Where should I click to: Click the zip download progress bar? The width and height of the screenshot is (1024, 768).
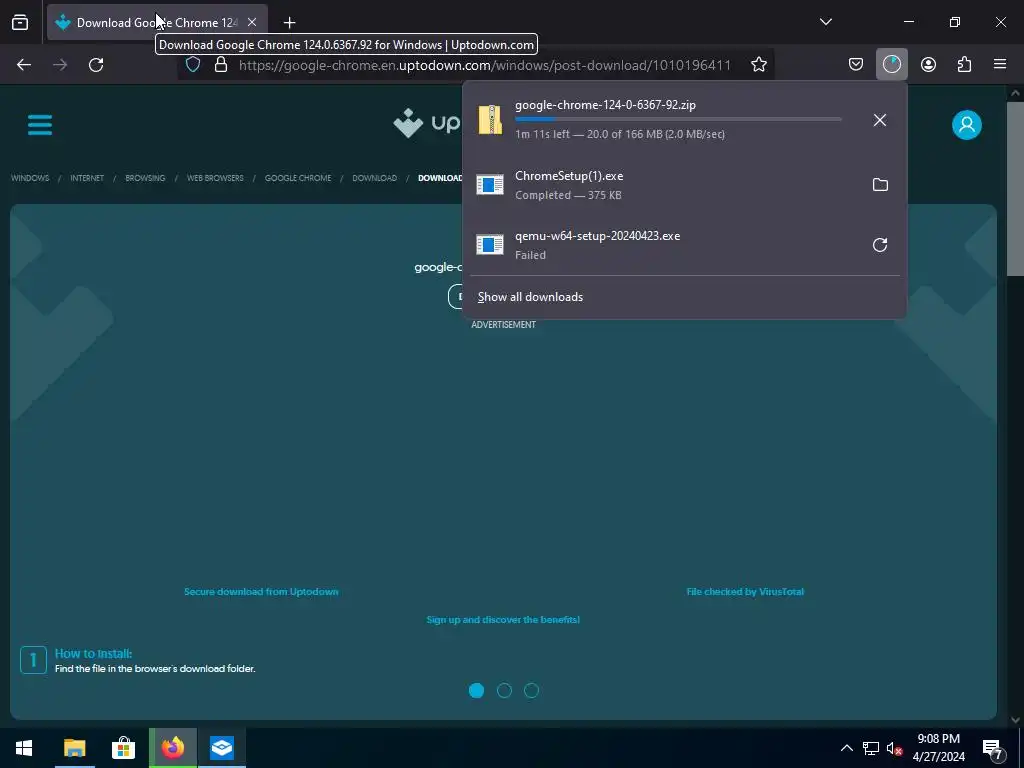click(678, 119)
